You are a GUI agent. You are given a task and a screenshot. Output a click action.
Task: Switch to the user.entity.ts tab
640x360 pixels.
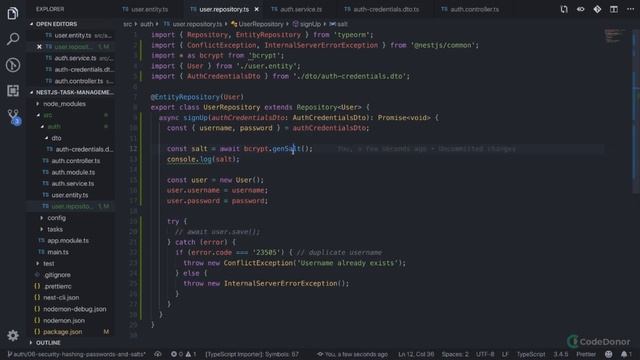click(145, 9)
